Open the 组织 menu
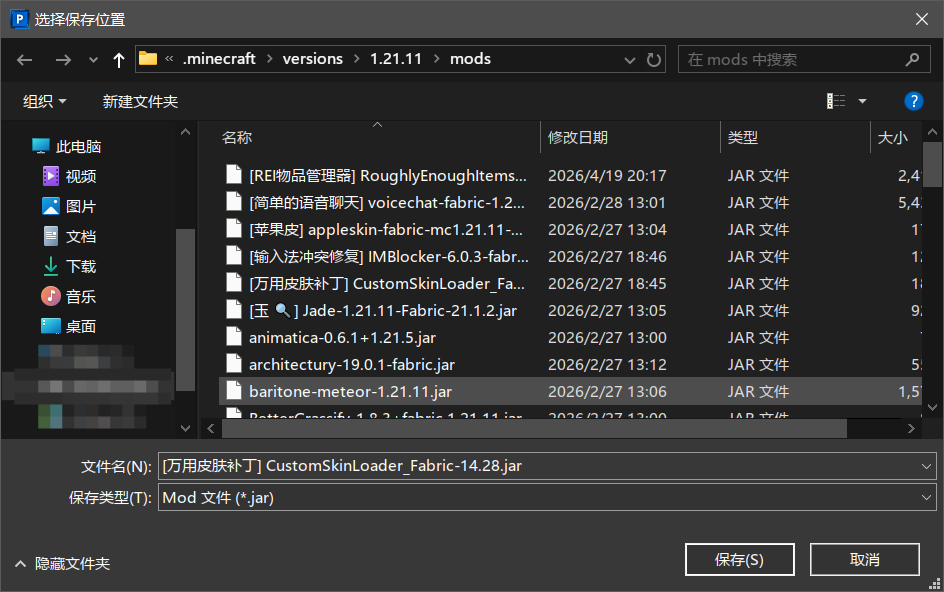 [x=44, y=101]
